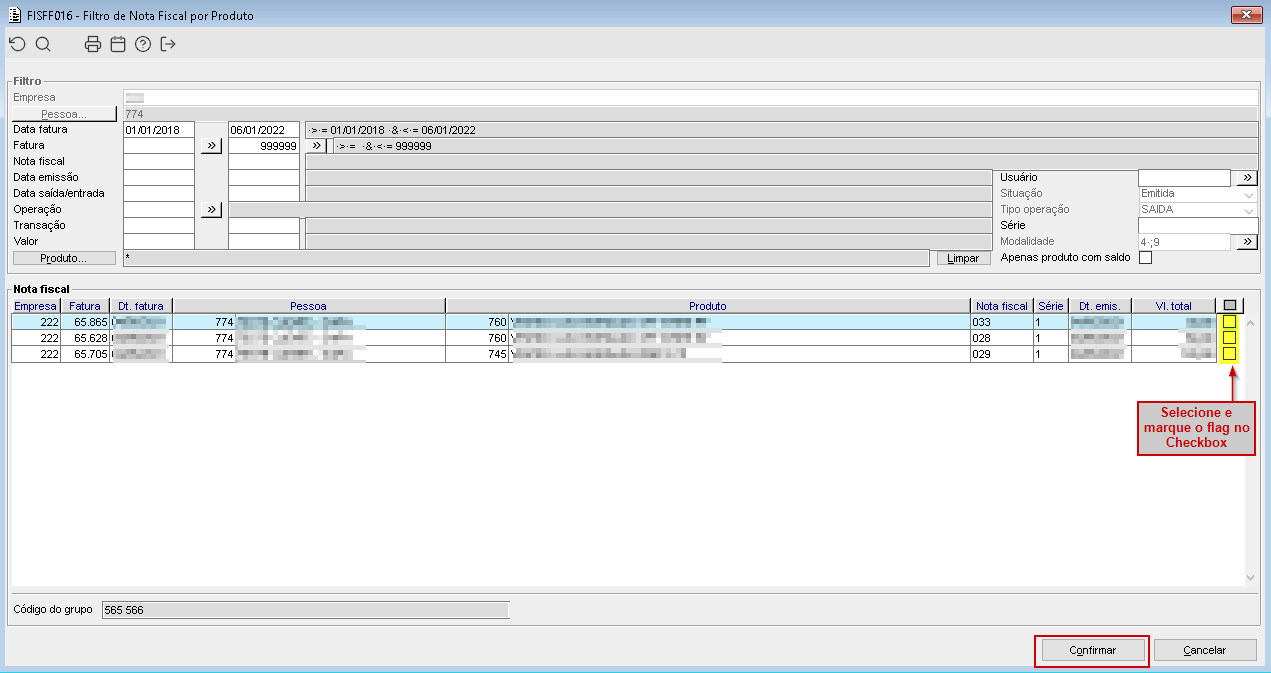Click the Produto... button
Viewport: 1271px width, 673px height.
[64, 258]
